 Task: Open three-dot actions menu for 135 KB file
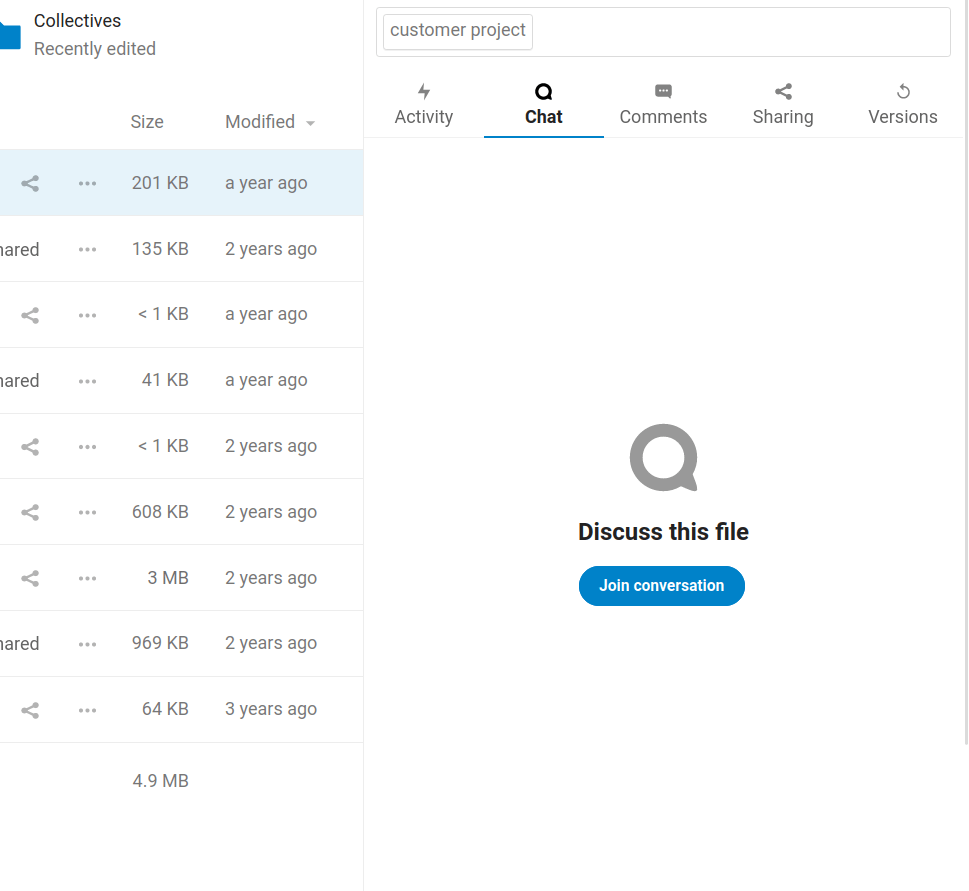coord(88,249)
